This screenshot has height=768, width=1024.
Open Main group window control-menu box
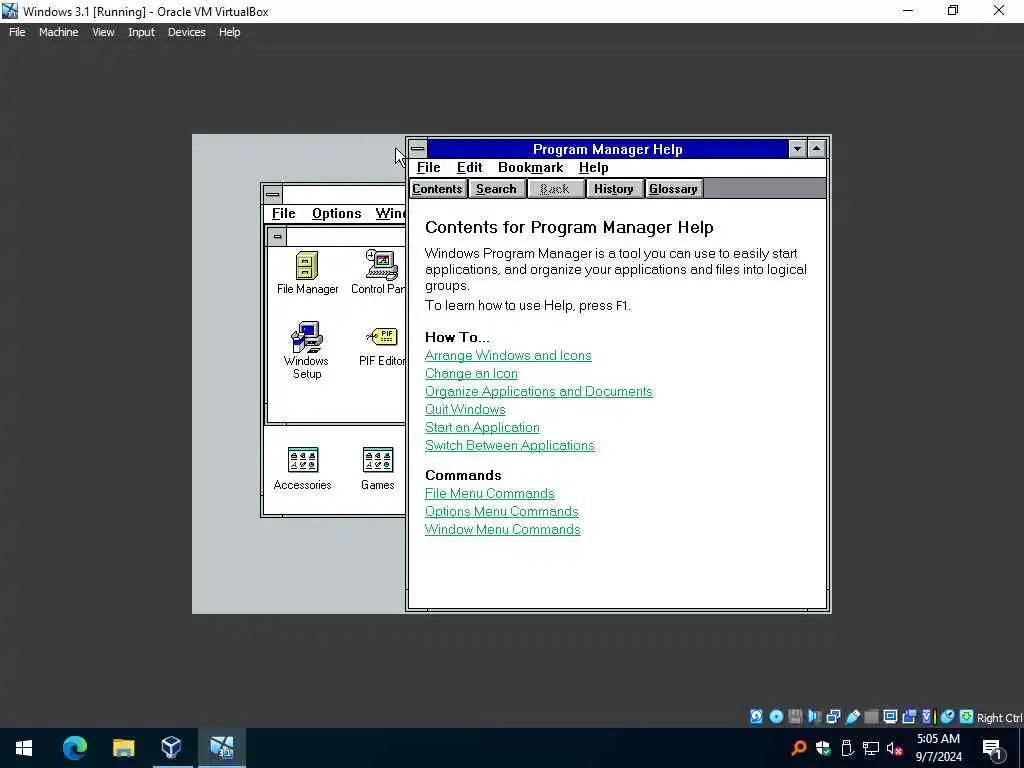pyautogui.click(x=278, y=236)
